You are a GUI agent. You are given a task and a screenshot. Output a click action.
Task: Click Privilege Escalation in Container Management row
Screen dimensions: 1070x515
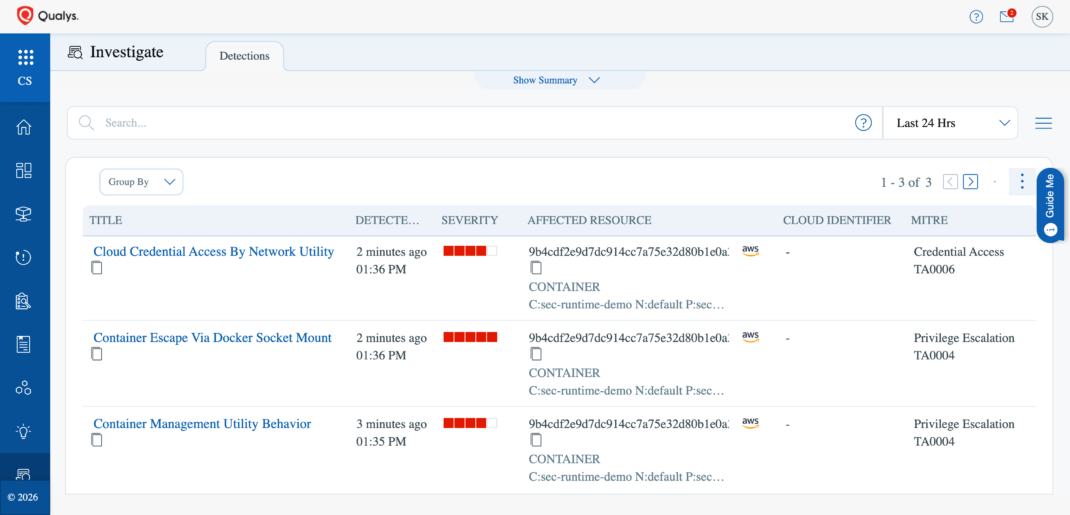[x=964, y=424]
